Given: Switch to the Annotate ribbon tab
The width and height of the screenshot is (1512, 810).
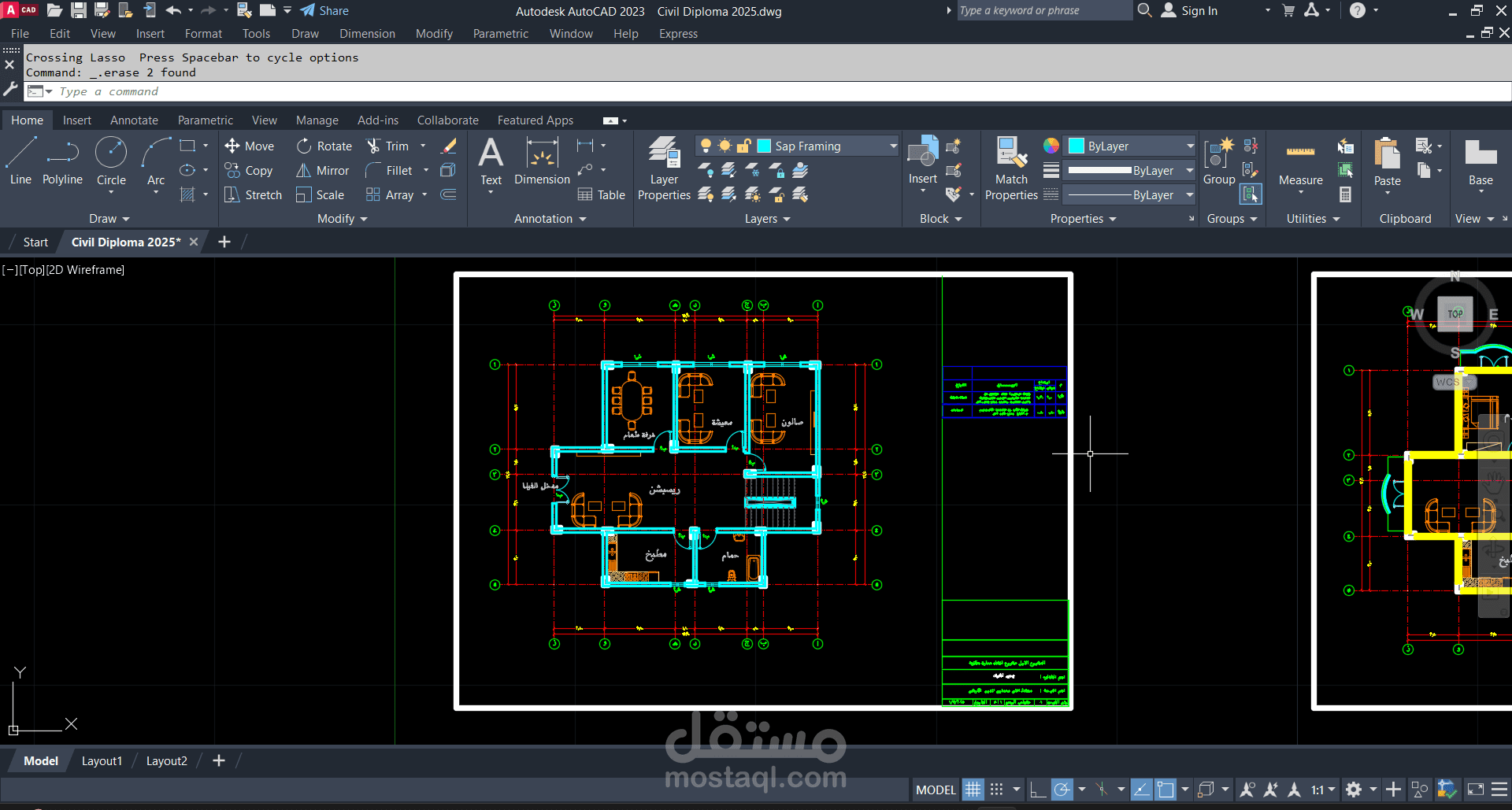Looking at the screenshot, I should 134,120.
